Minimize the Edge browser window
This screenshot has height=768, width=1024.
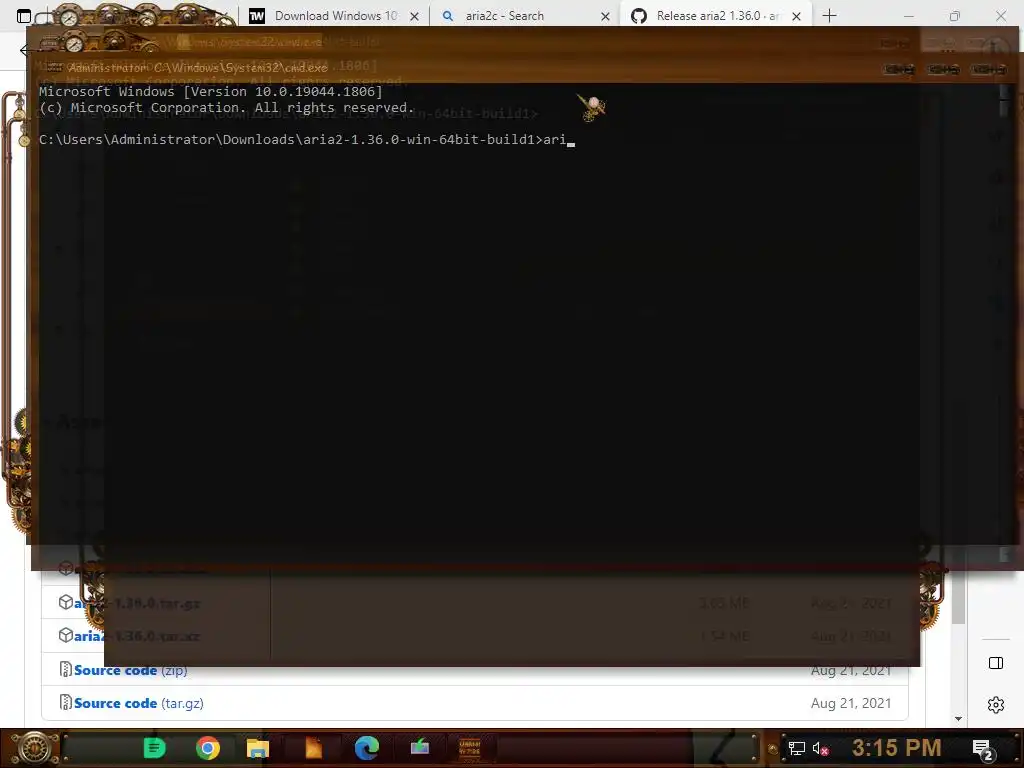909,16
